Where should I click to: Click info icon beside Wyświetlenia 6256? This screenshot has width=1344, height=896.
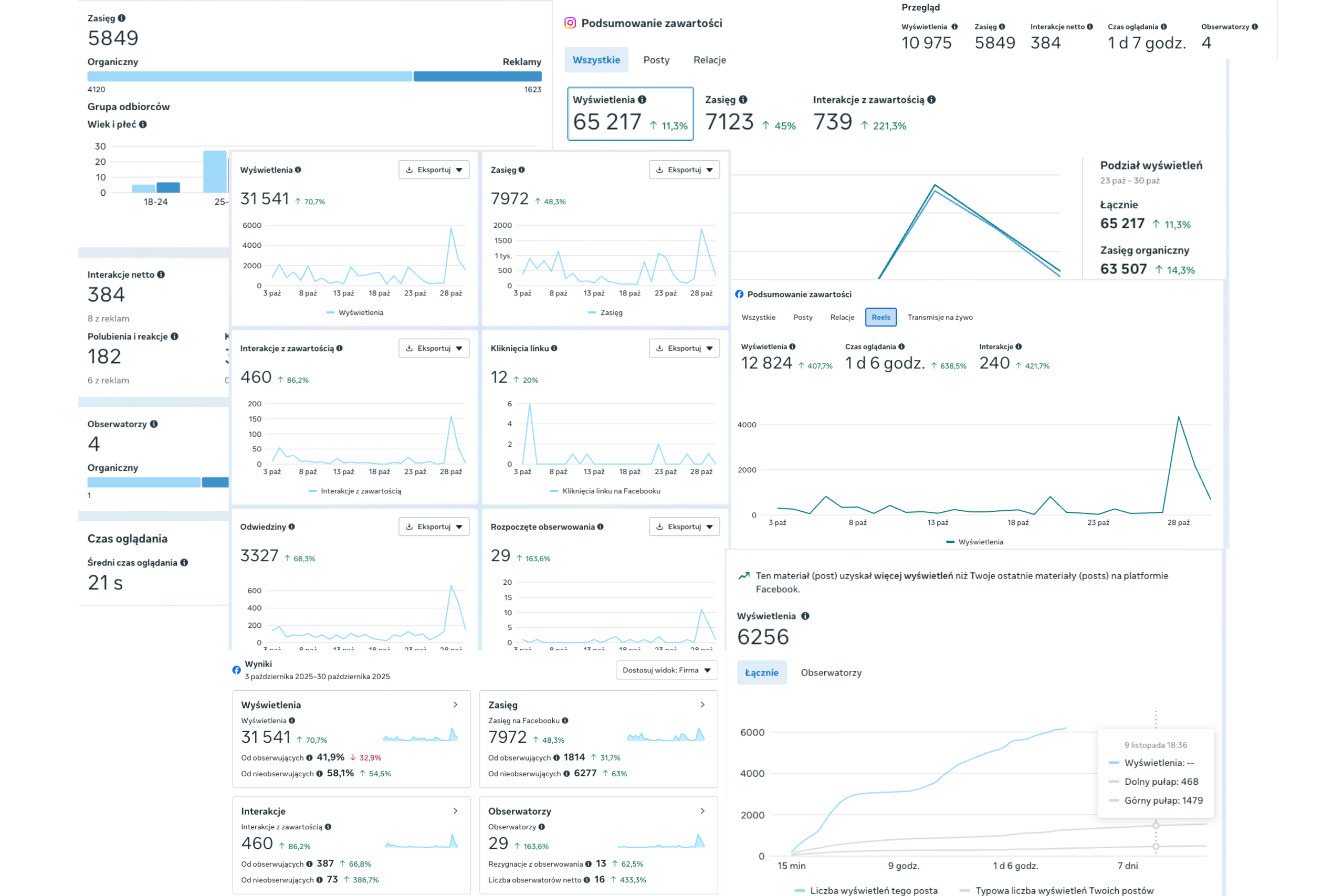click(x=805, y=616)
